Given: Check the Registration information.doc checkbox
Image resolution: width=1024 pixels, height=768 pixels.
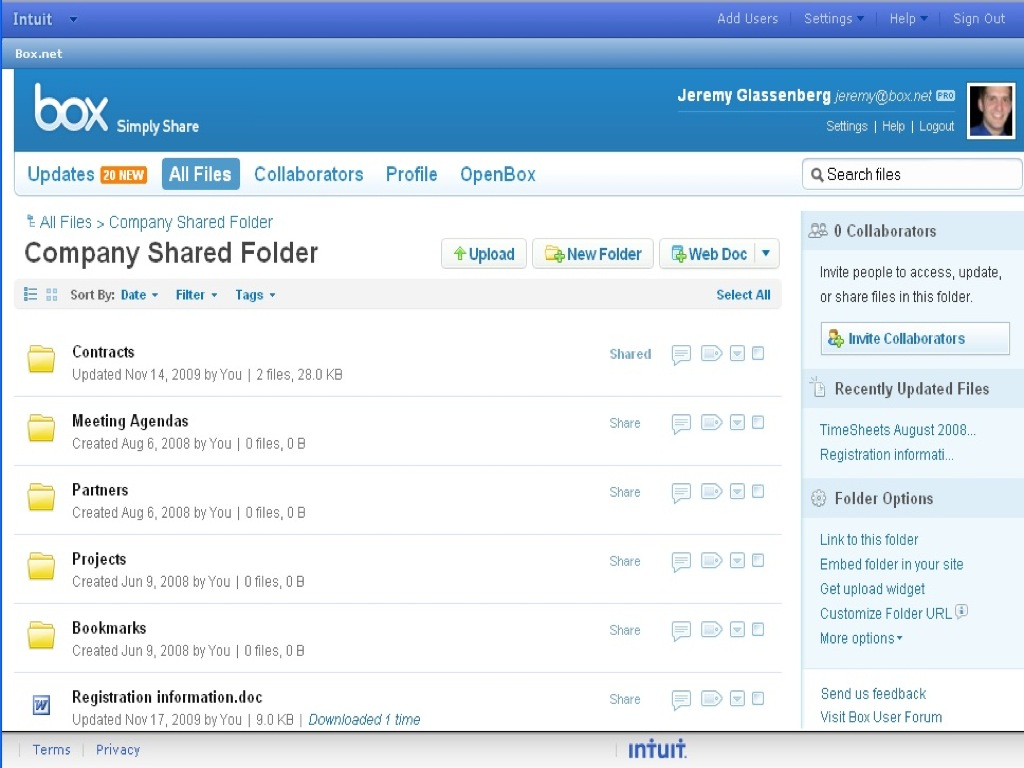Looking at the screenshot, I should tap(758, 699).
